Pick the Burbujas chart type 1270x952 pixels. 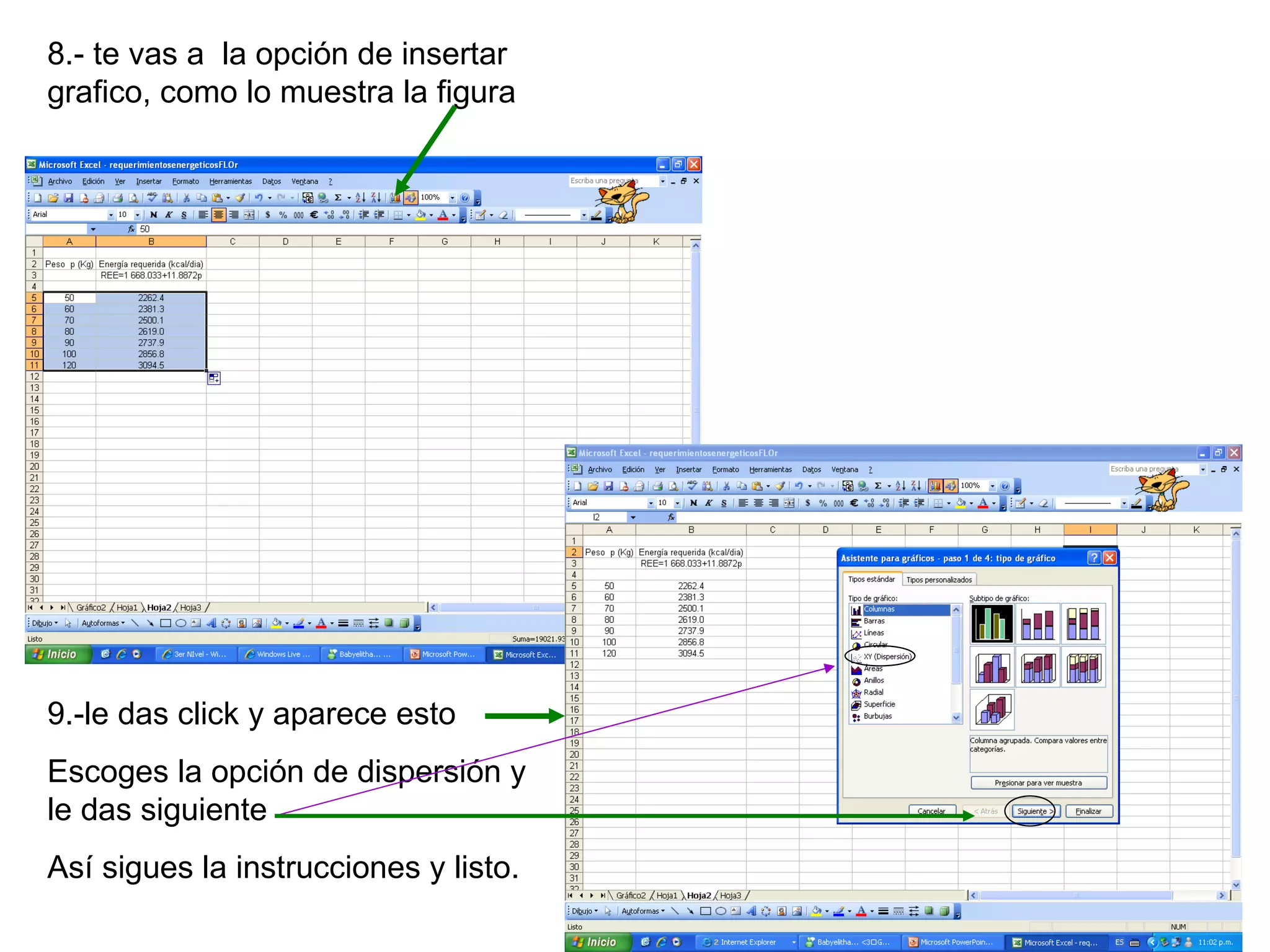pos(877,716)
